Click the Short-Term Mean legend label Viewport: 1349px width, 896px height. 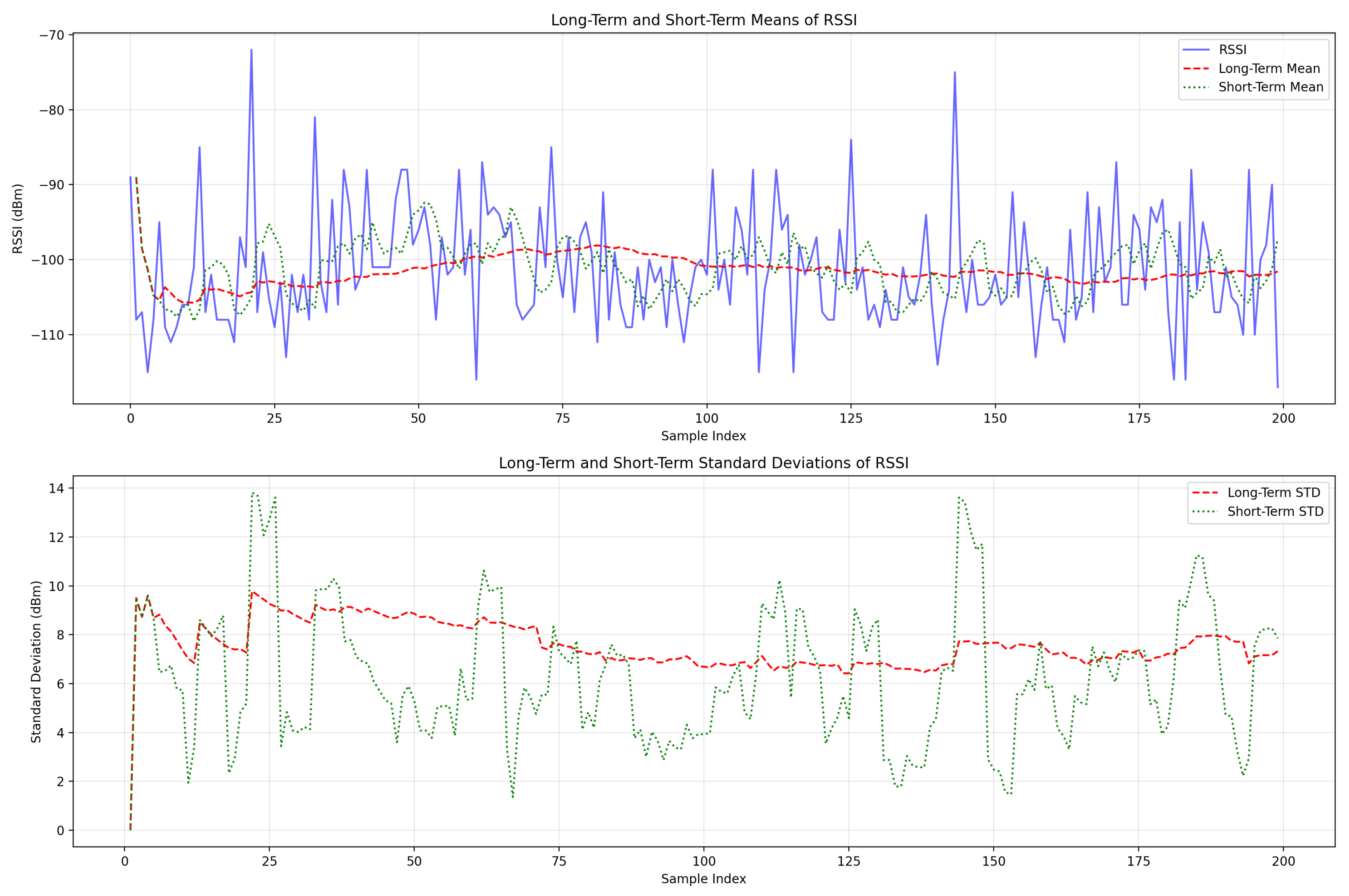coord(1271,87)
